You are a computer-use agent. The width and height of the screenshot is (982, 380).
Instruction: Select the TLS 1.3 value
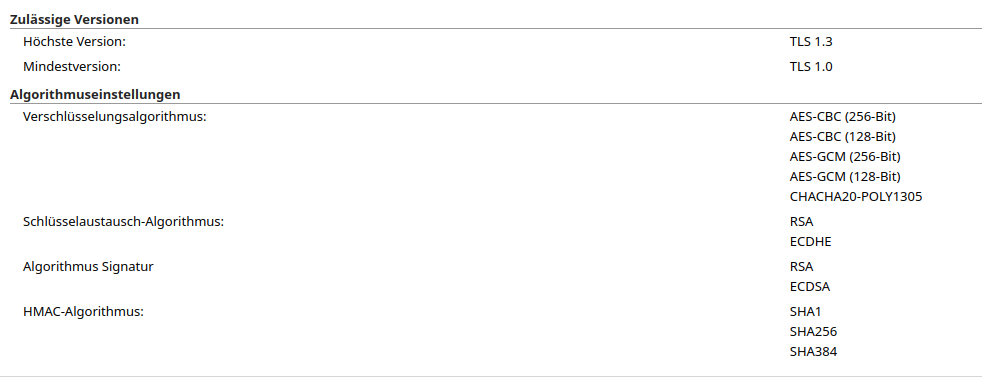[x=811, y=42]
